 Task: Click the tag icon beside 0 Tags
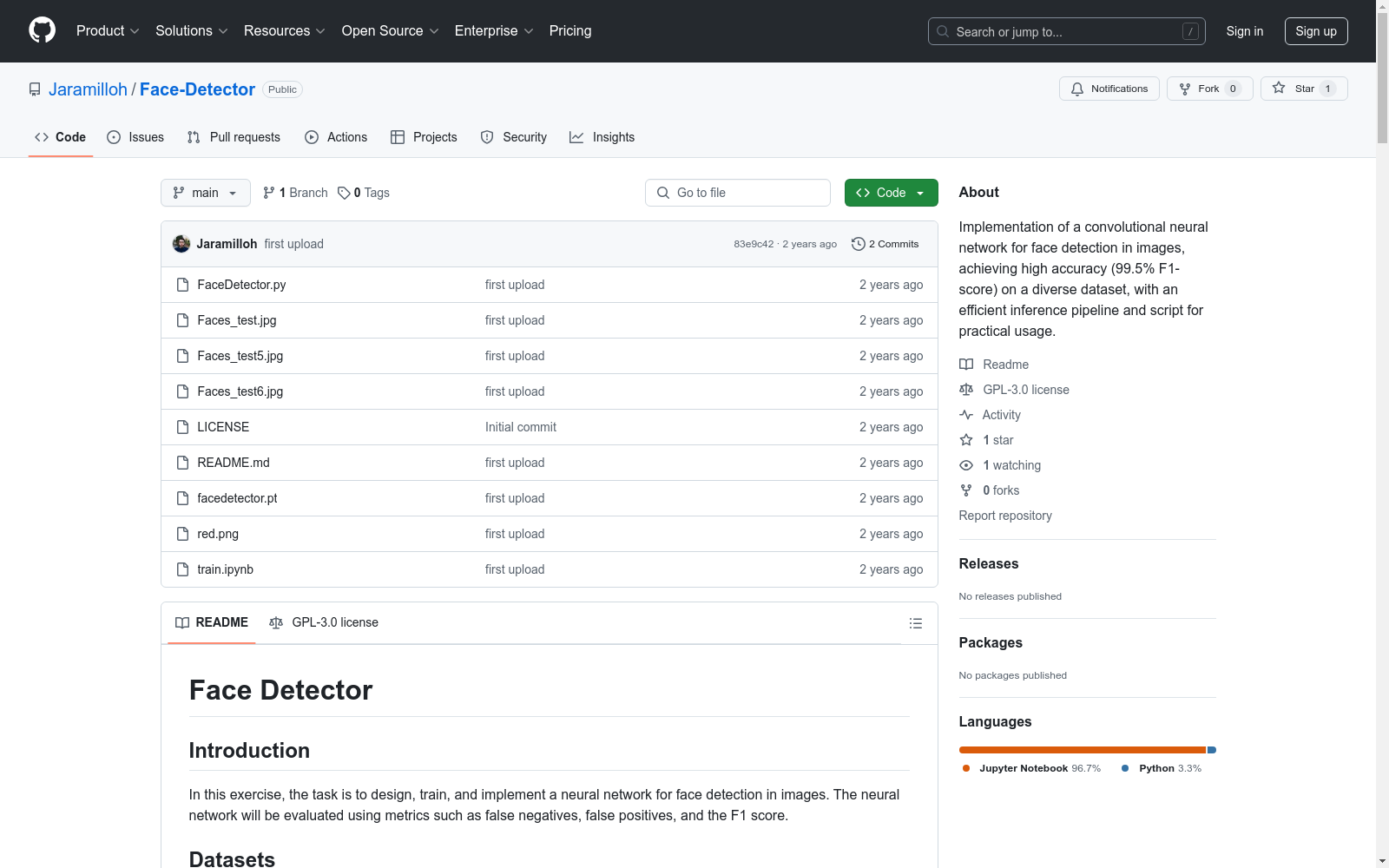coord(344,193)
